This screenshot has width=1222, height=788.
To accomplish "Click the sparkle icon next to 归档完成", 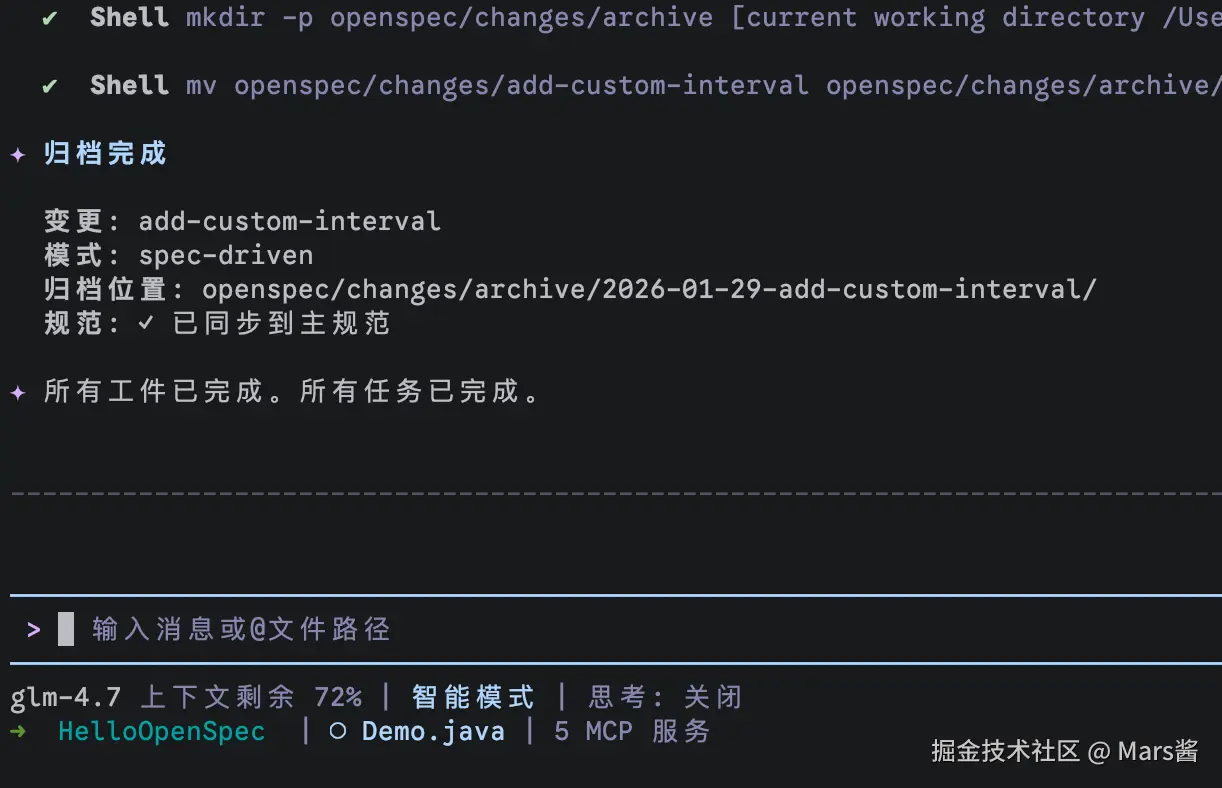I will 18,155.
